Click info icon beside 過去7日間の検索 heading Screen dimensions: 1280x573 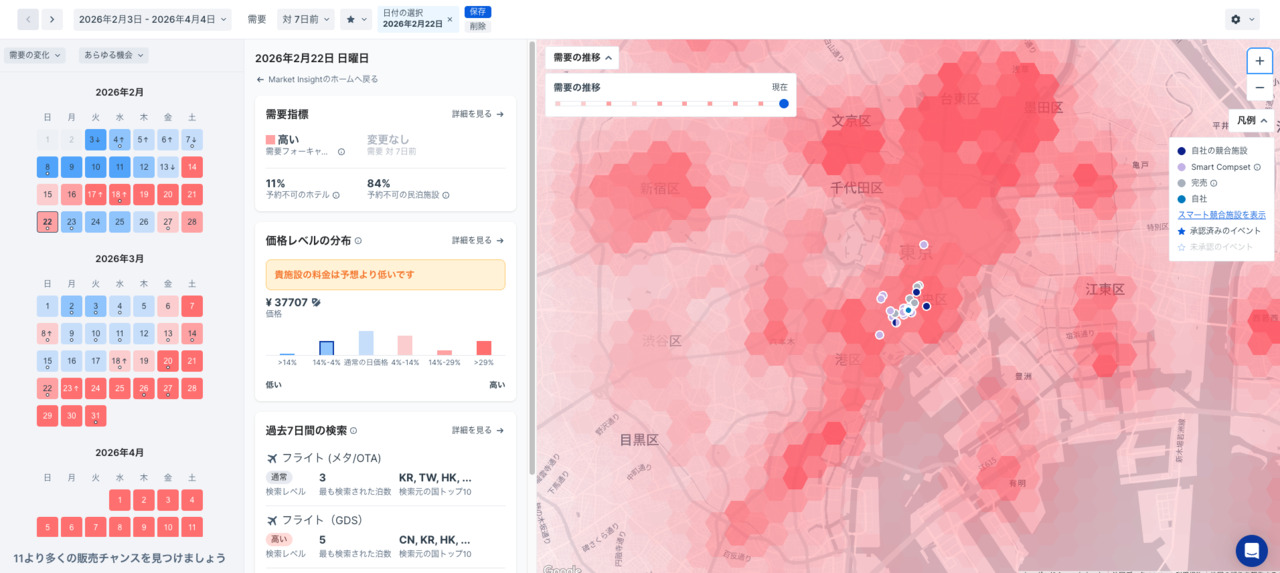click(x=353, y=431)
